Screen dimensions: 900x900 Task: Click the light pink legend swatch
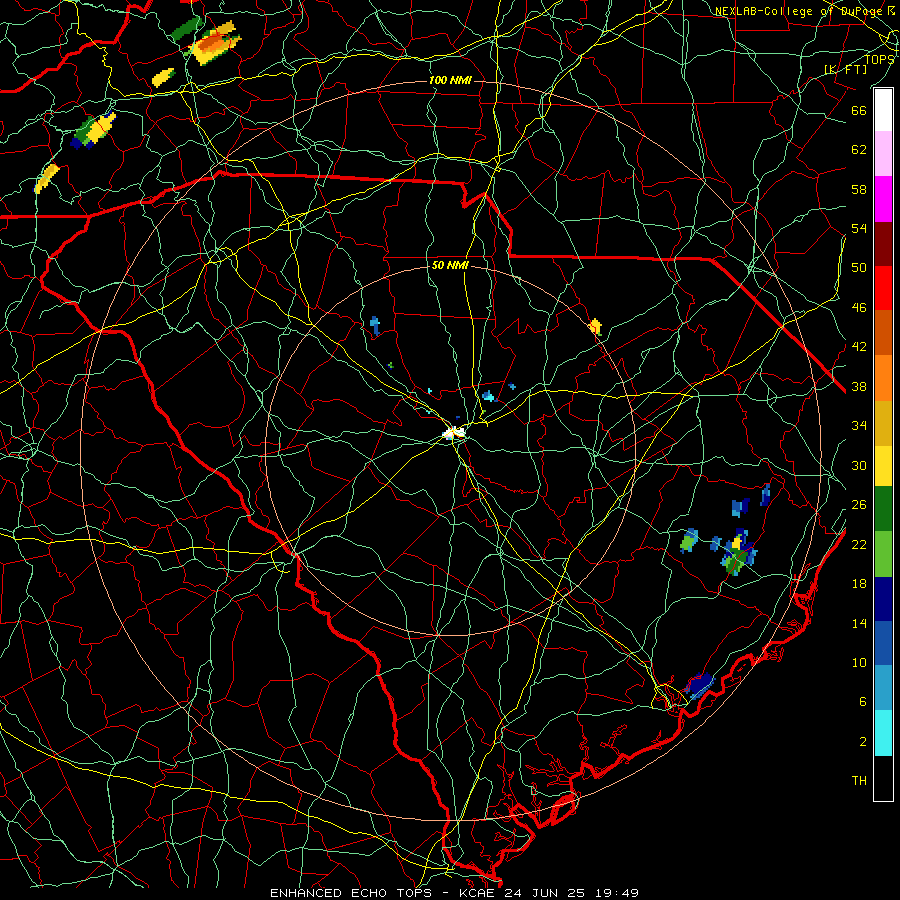coord(883,154)
